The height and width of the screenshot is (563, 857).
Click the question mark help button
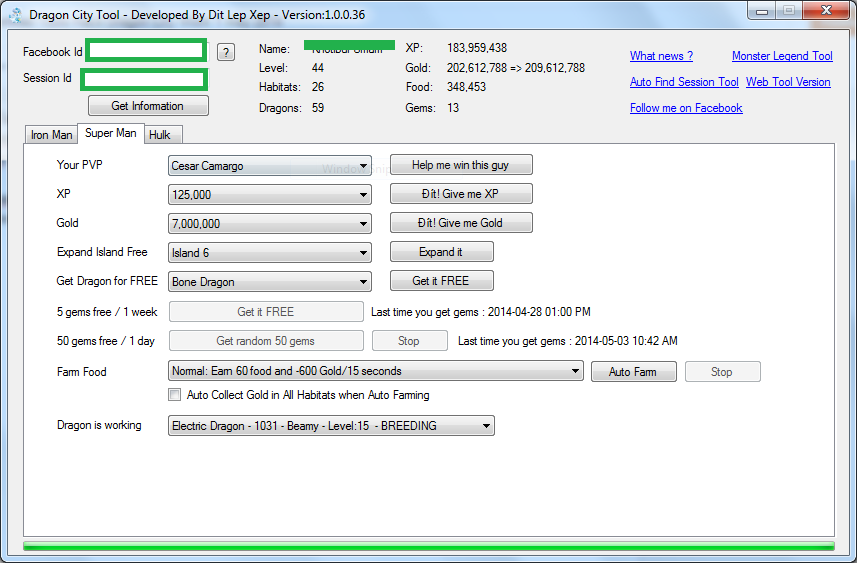[x=226, y=52]
